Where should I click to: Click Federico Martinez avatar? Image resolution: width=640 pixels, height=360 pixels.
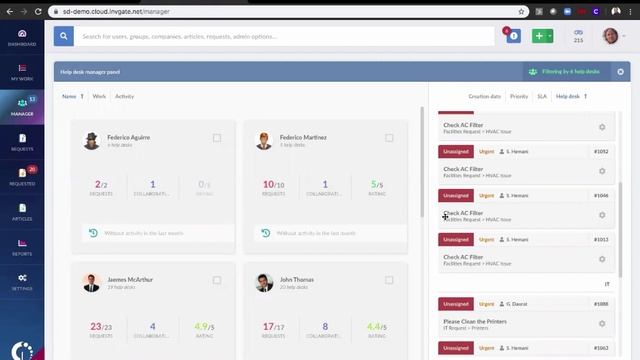pos(264,141)
